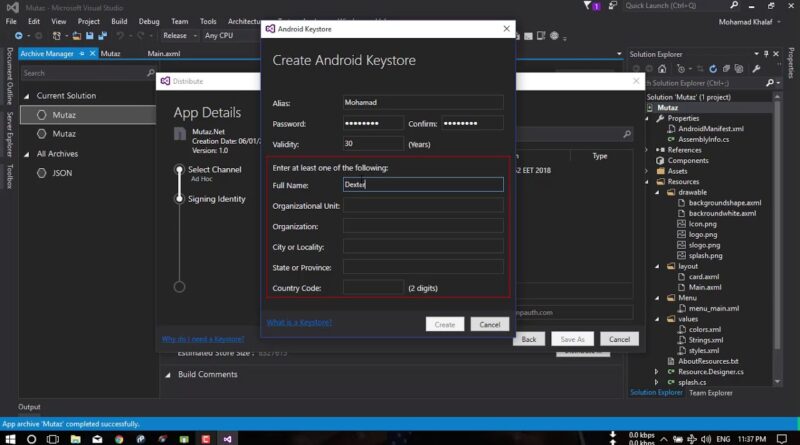Click the New Project toolbar icon
Screen dimensions: 800x445
(x=57, y=36)
